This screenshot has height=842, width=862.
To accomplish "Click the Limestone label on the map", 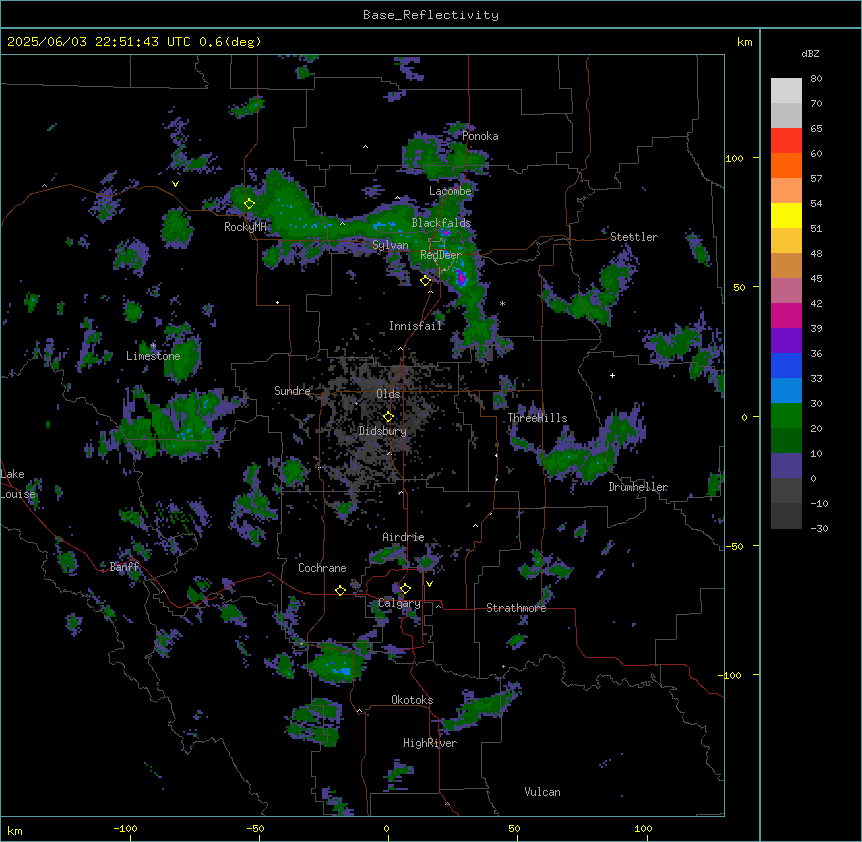I will [x=153, y=356].
